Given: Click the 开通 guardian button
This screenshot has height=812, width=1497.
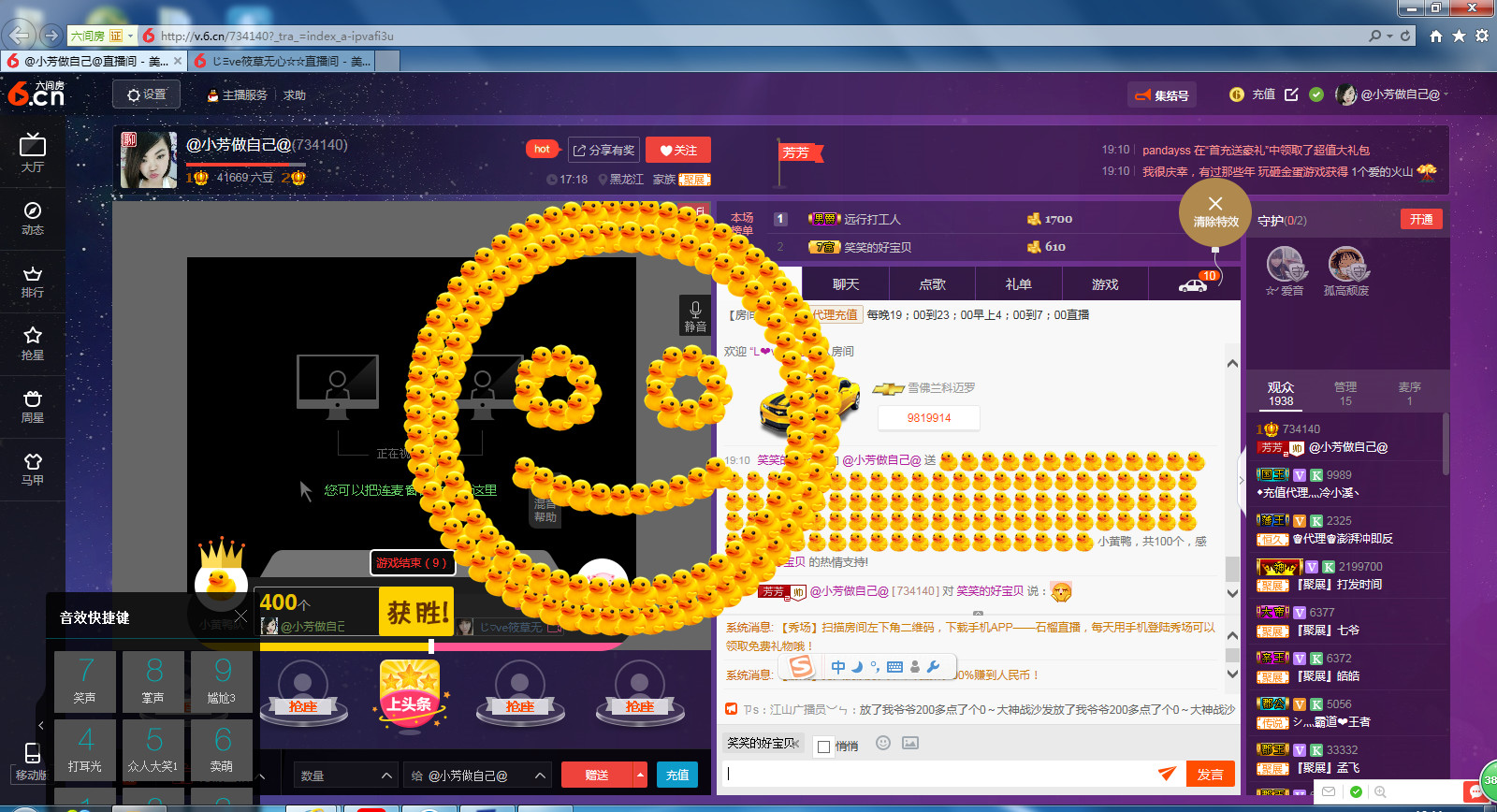Looking at the screenshot, I should [1421, 219].
